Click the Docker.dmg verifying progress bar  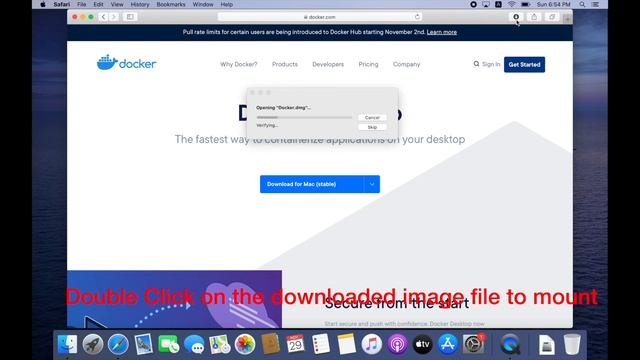point(304,118)
